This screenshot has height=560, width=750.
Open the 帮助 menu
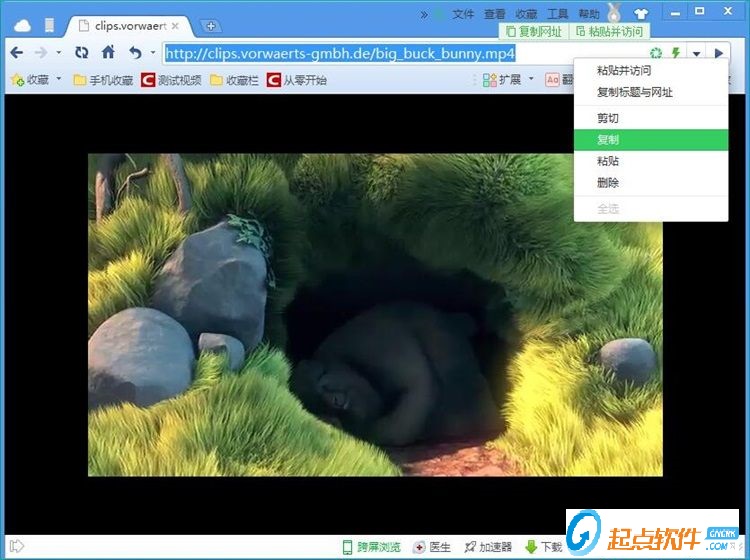point(589,14)
